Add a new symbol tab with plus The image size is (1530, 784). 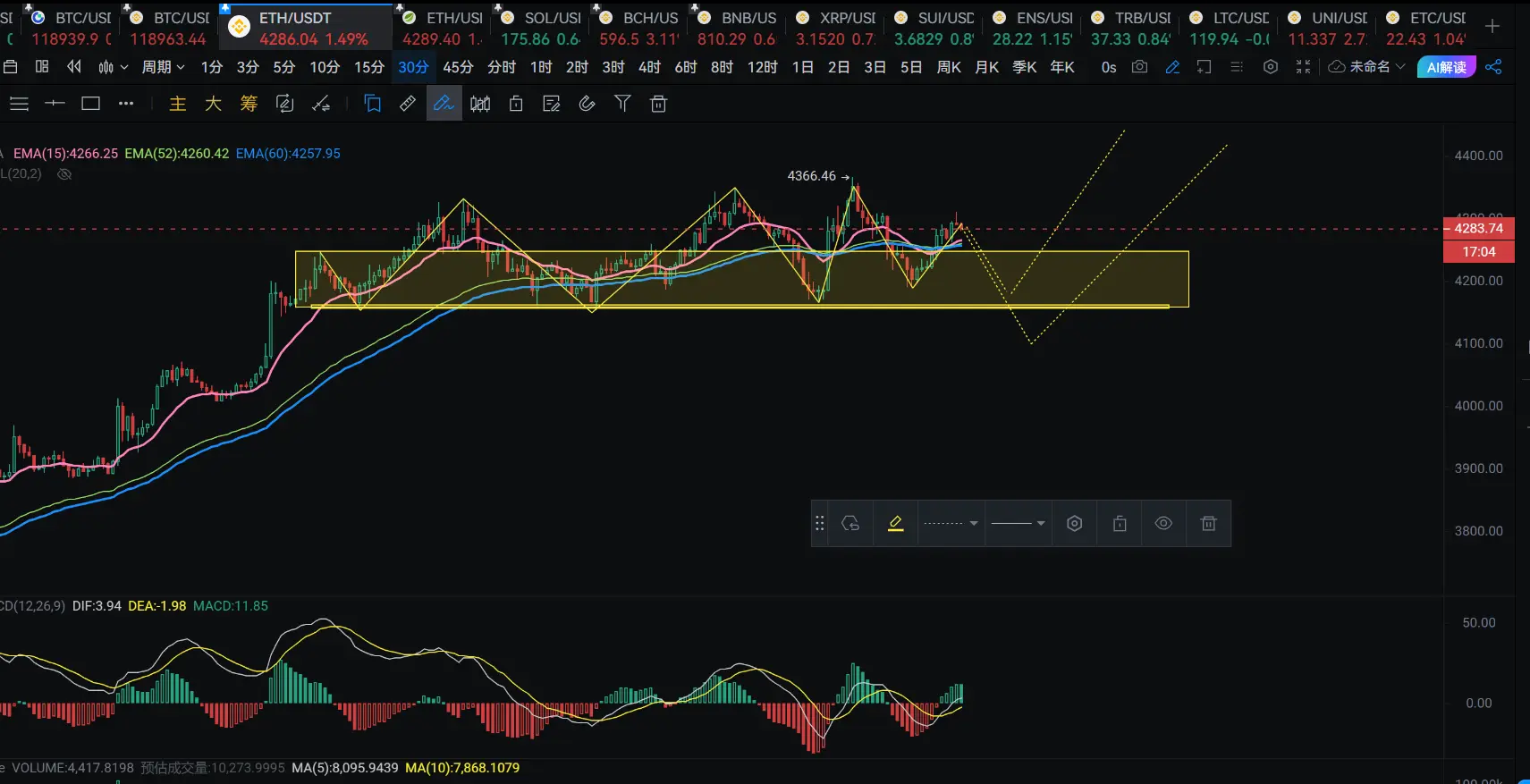point(1492,27)
